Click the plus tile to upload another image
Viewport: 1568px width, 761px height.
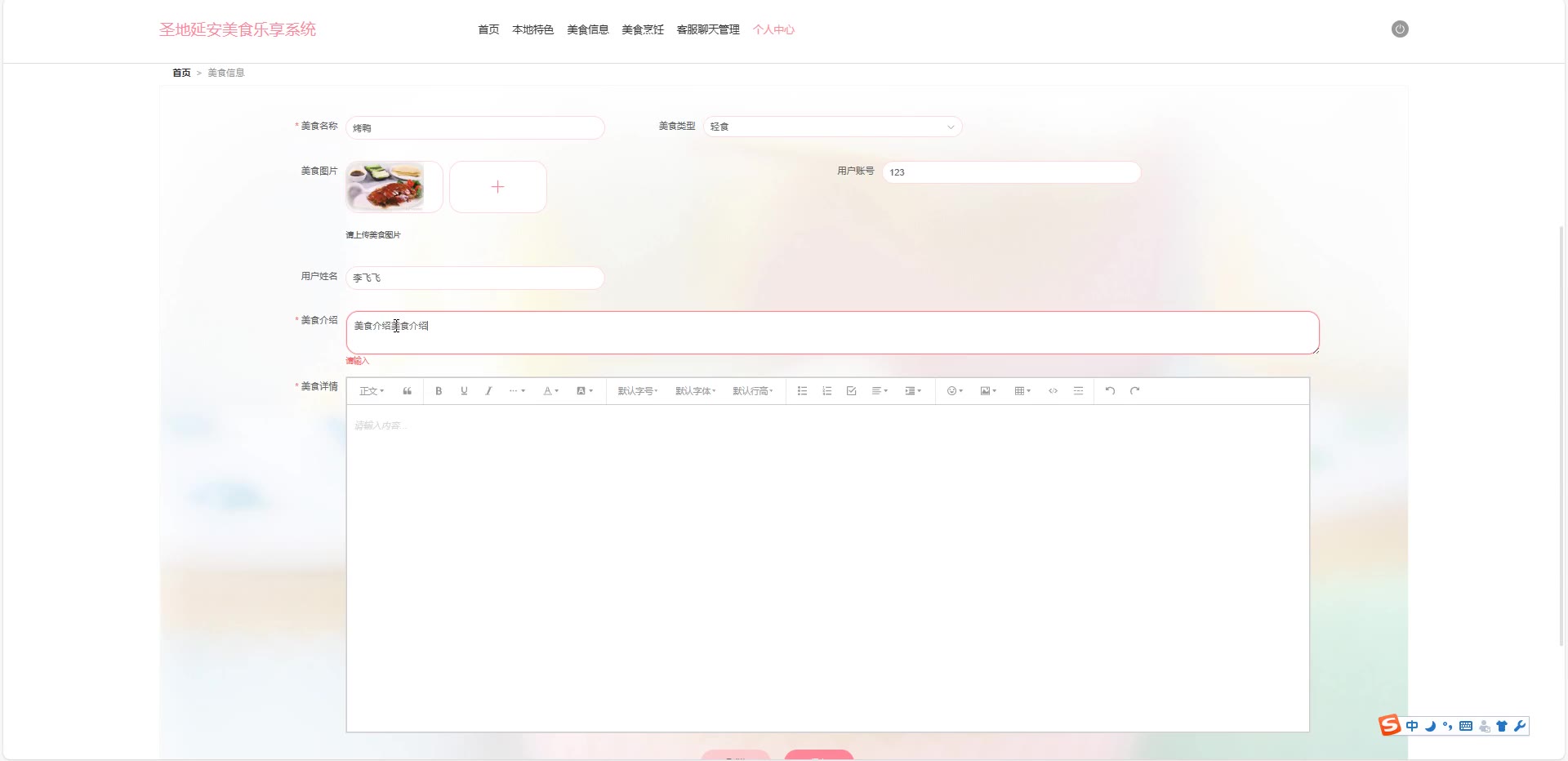click(x=498, y=187)
